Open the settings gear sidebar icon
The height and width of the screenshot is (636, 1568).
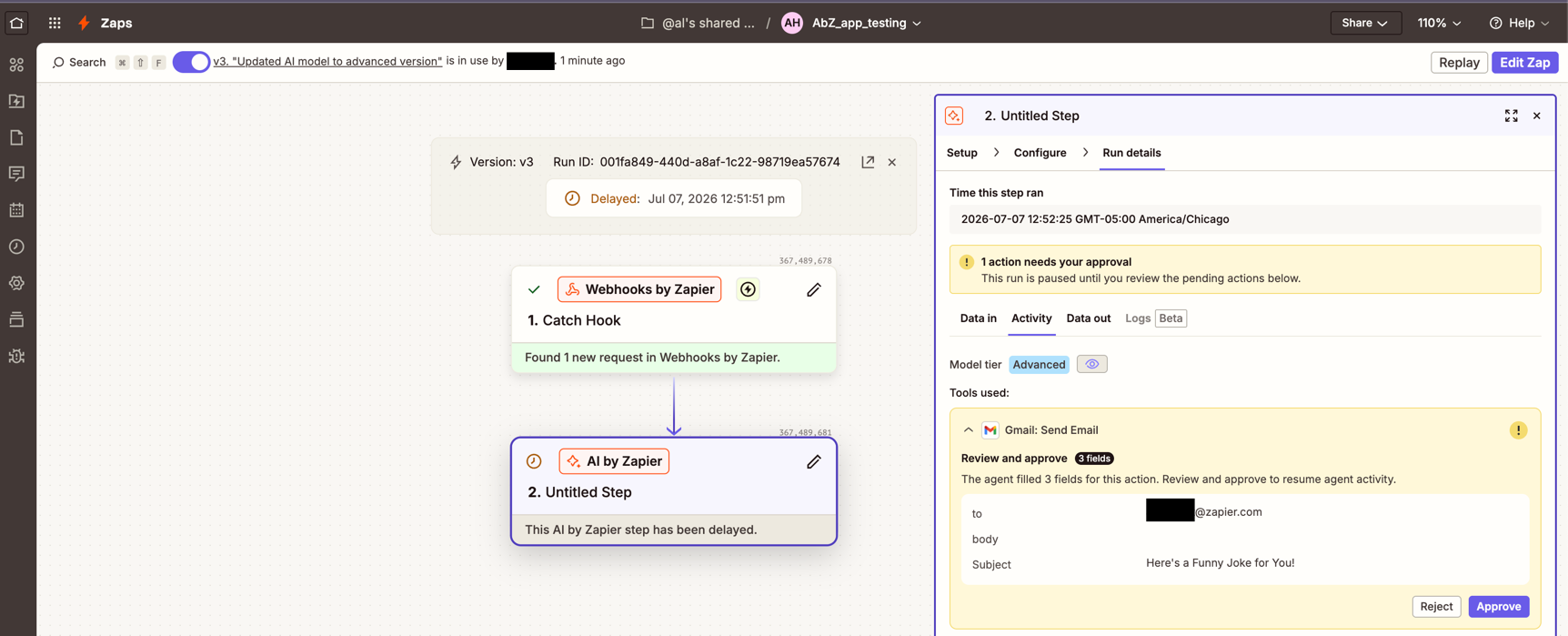[x=16, y=283]
